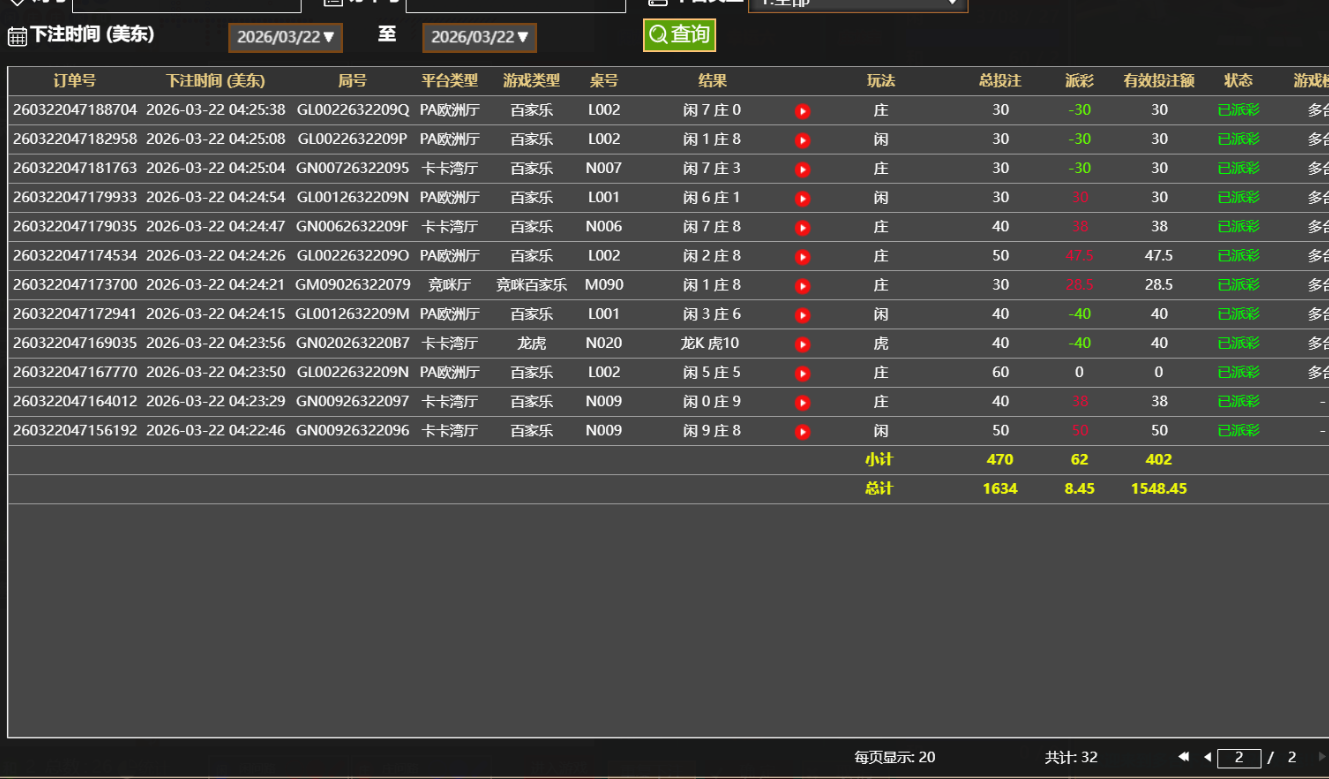Viewport: 1329px width, 779px height.
Task: Play video replay for order 260322047188704
Action: [x=802, y=111]
